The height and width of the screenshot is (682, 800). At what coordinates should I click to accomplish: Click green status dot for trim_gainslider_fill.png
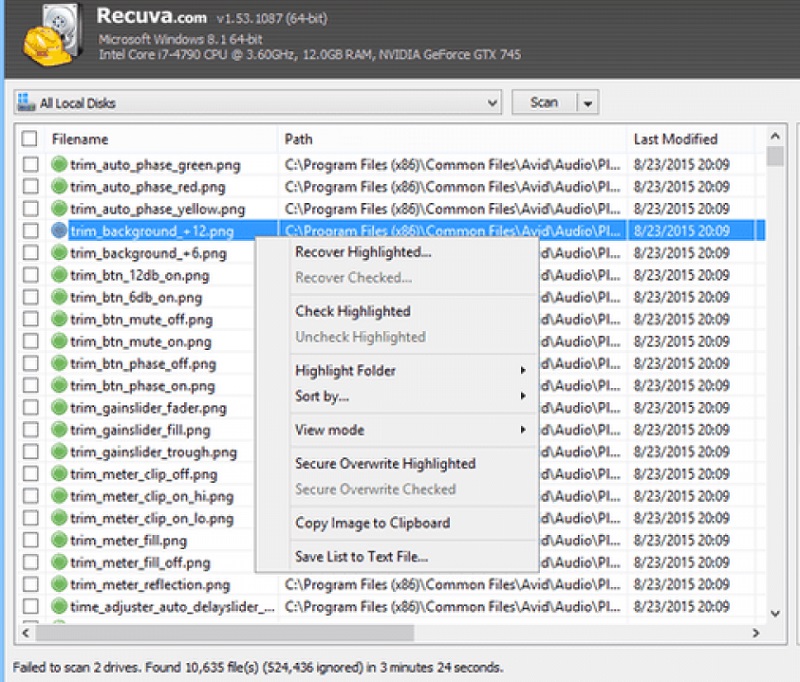coord(60,430)
